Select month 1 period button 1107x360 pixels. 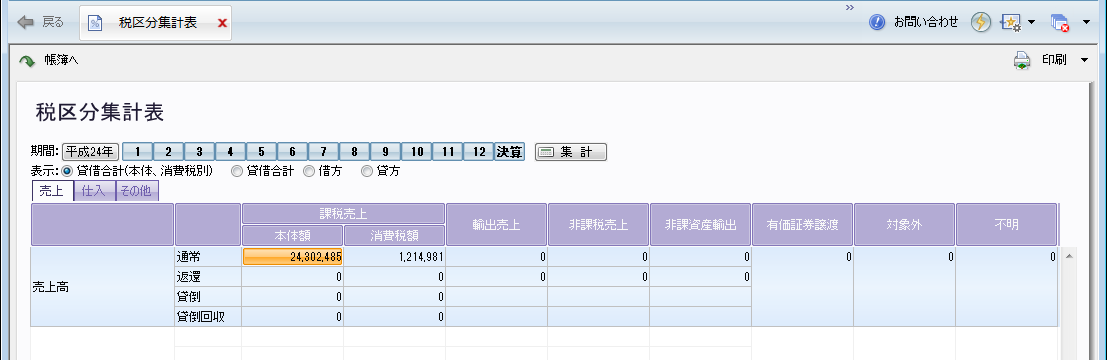coord(138,152)
